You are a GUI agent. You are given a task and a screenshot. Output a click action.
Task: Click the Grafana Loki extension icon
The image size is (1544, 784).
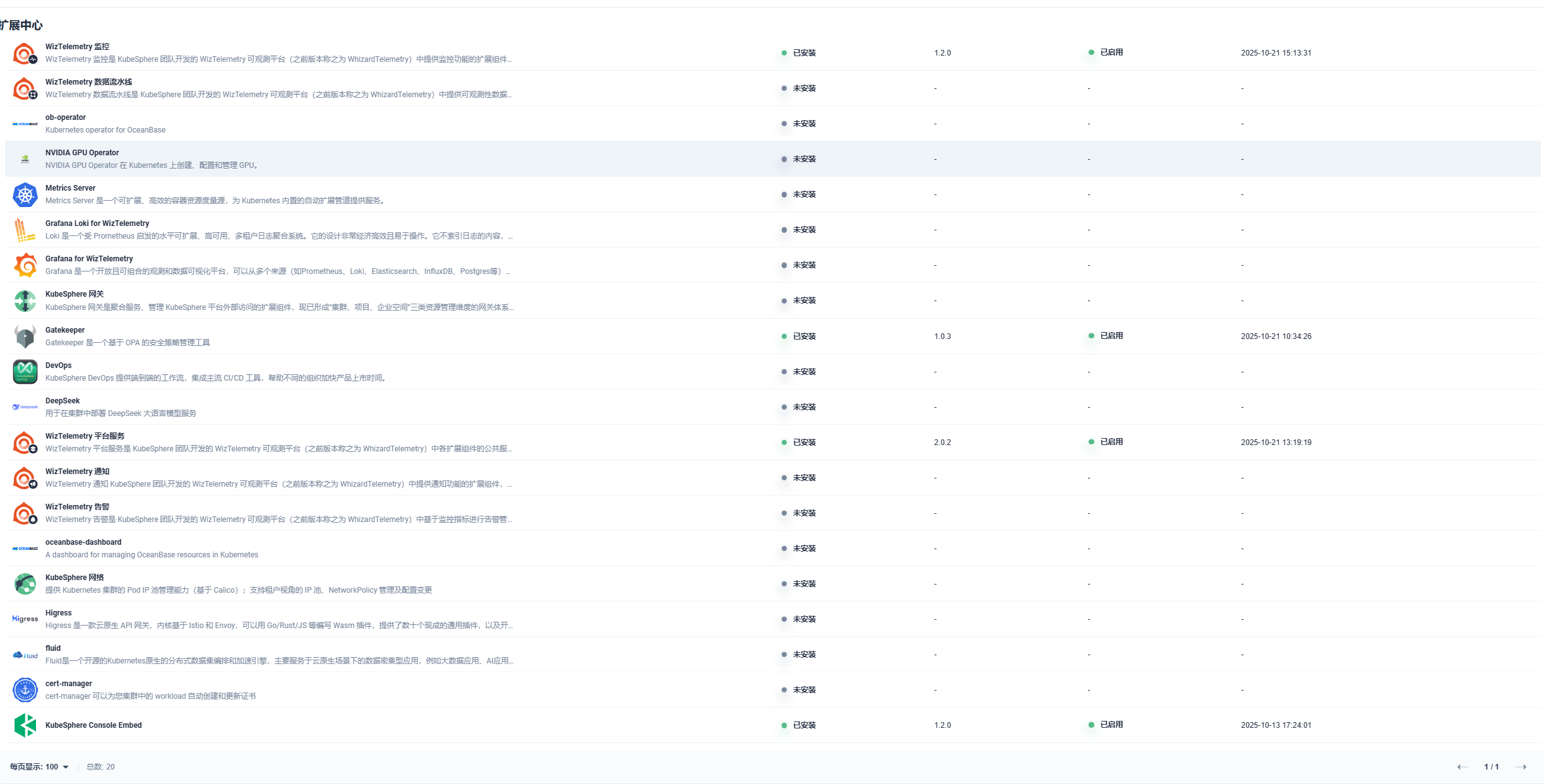(25, 230)
